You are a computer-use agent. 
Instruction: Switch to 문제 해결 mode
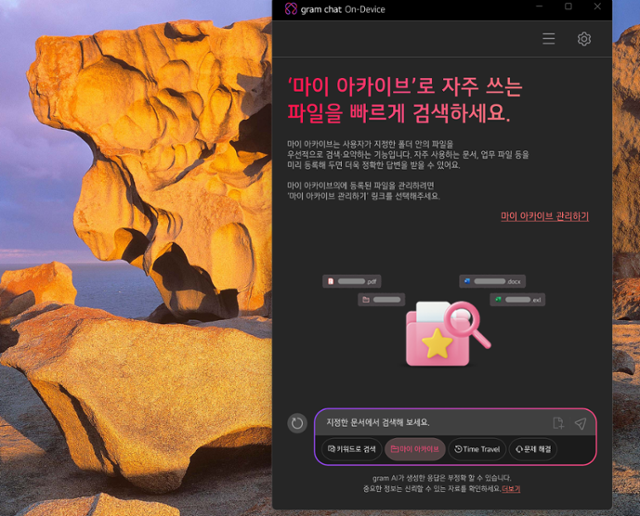[533, 449]
